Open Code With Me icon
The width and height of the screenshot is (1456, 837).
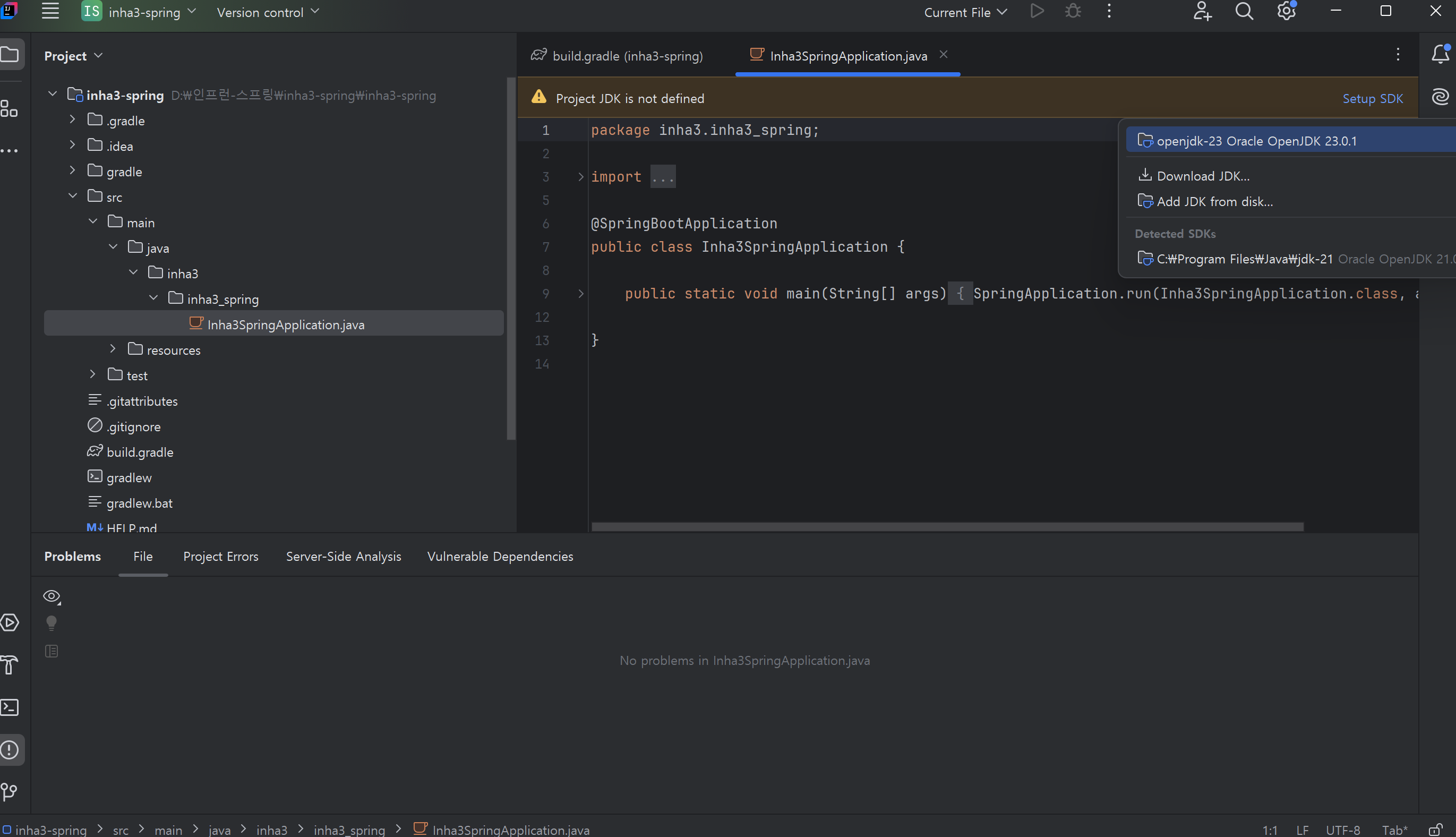(x=1203, y=12)
